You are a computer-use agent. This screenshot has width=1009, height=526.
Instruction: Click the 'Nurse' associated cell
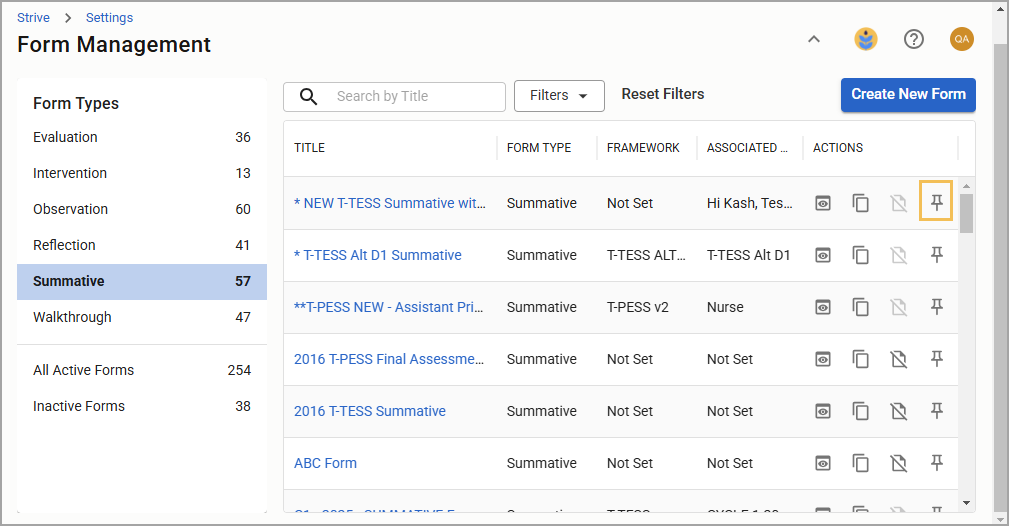click(x=725, y=308)
